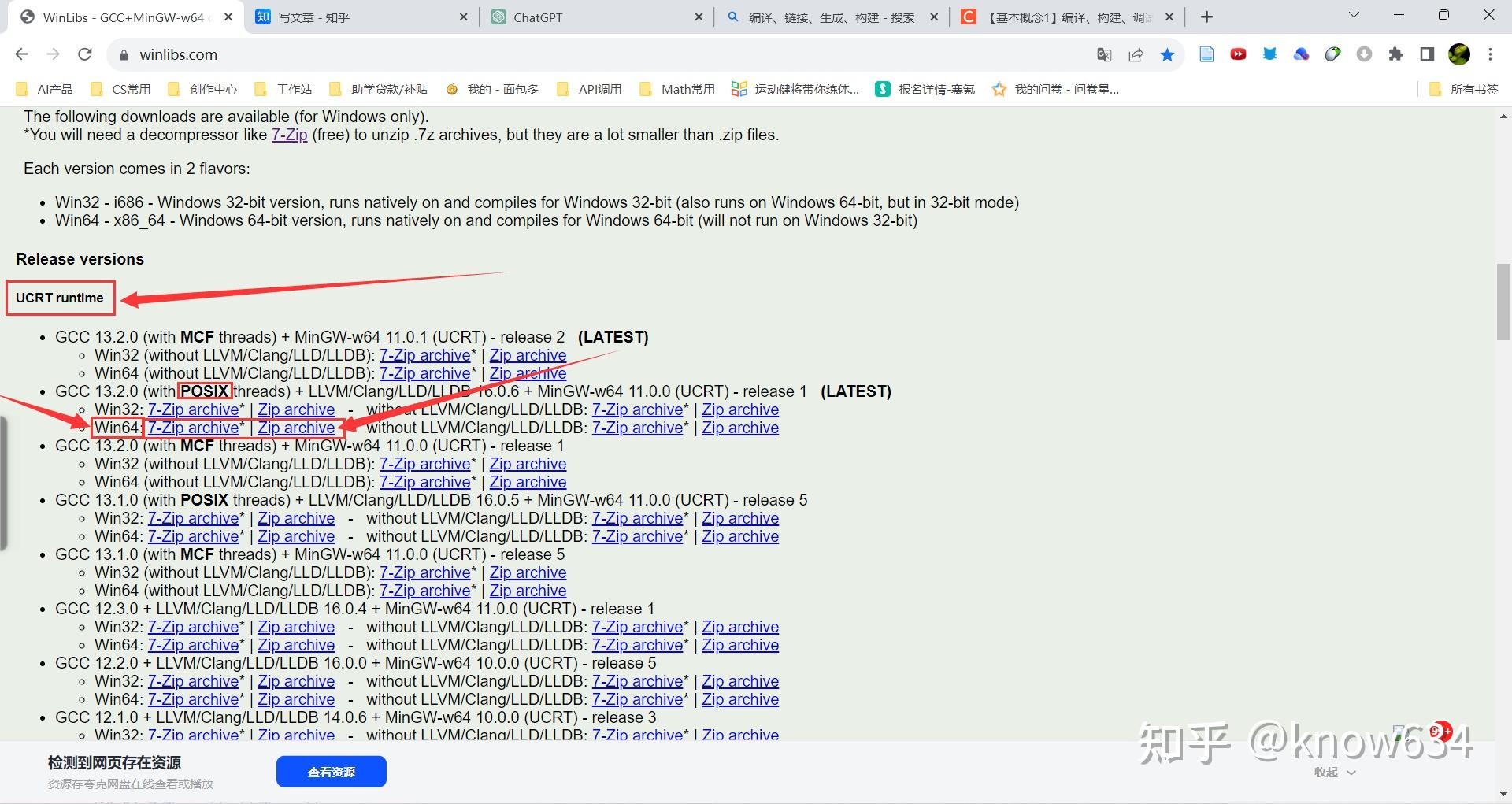Switch to the 写文章 - 知乎 tab
The height and width of the screenshot is (804, 1512).
[x=361, y=17]
